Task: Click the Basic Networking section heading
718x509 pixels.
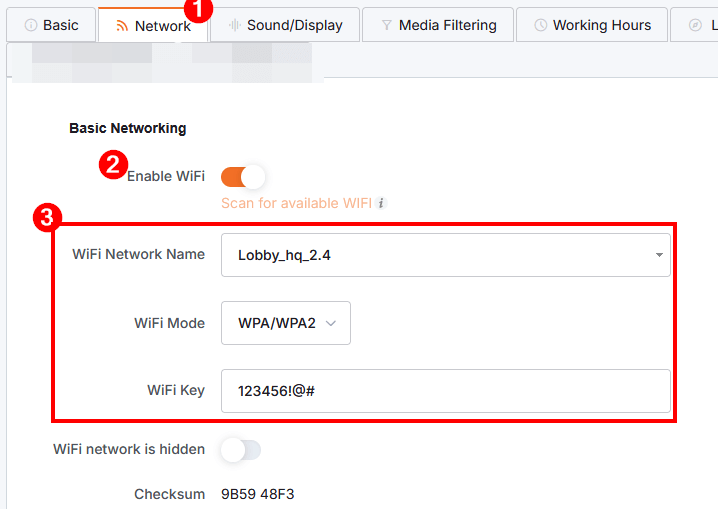Action: [127, 128]
